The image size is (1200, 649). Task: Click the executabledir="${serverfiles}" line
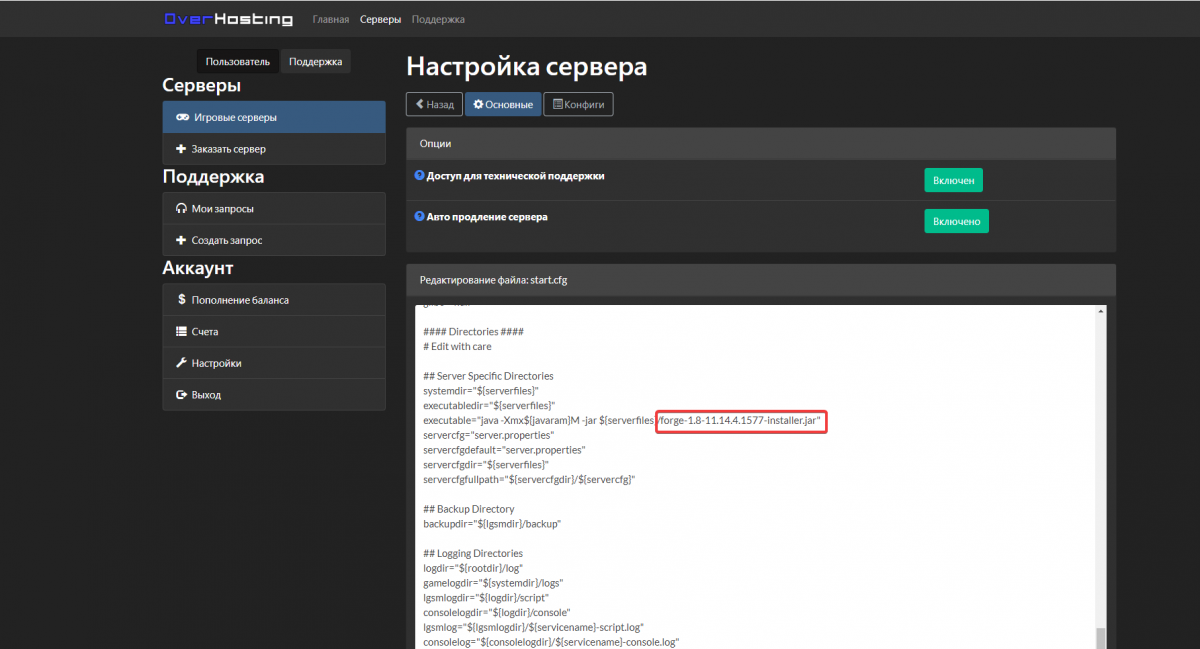tap(489, 406)
